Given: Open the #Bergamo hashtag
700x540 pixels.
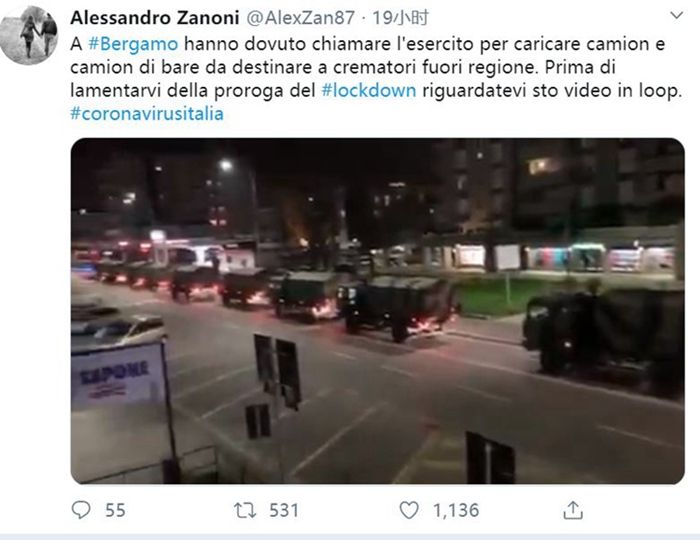Looking at the screenshot, I should [x=133, y=44].
